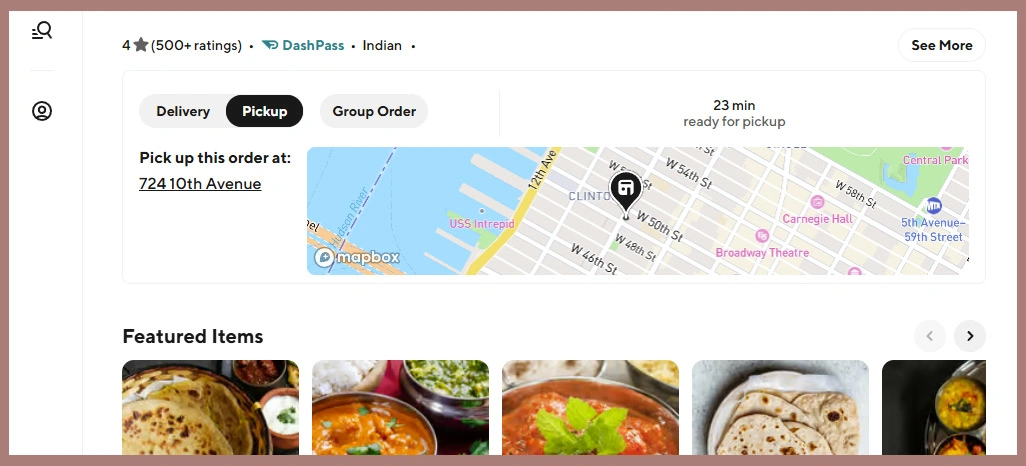Click 5th Avenue–59th Street subway icon

[x=934, y=206]
